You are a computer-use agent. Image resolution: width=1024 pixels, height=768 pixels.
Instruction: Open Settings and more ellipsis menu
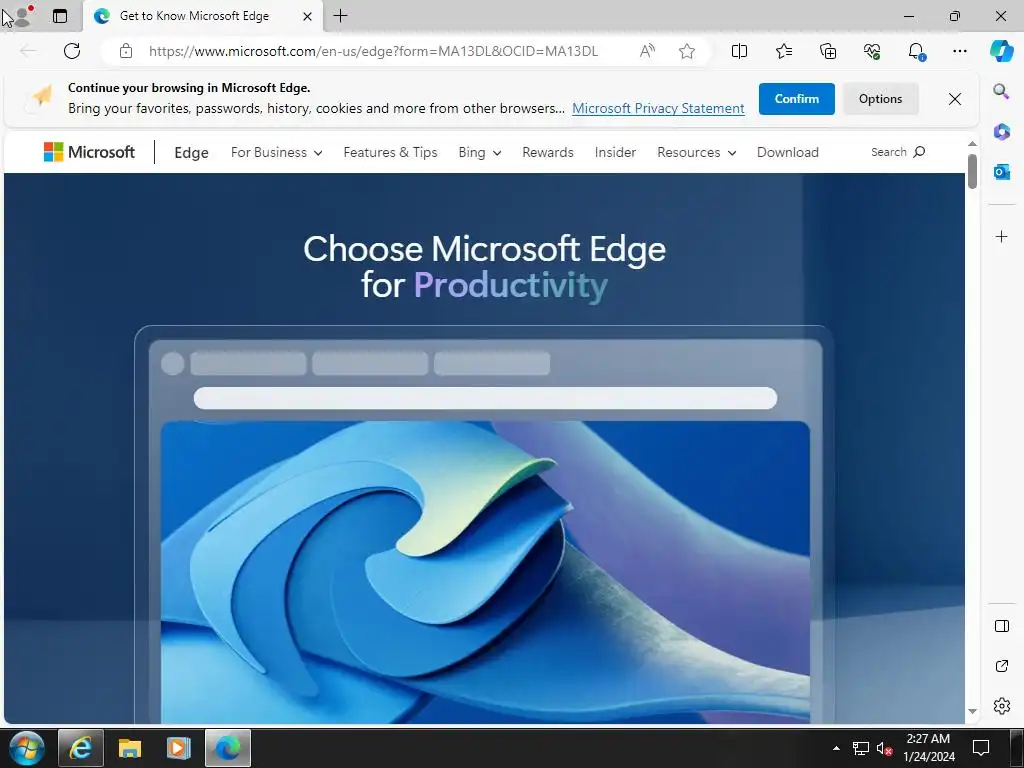(959, 51)
